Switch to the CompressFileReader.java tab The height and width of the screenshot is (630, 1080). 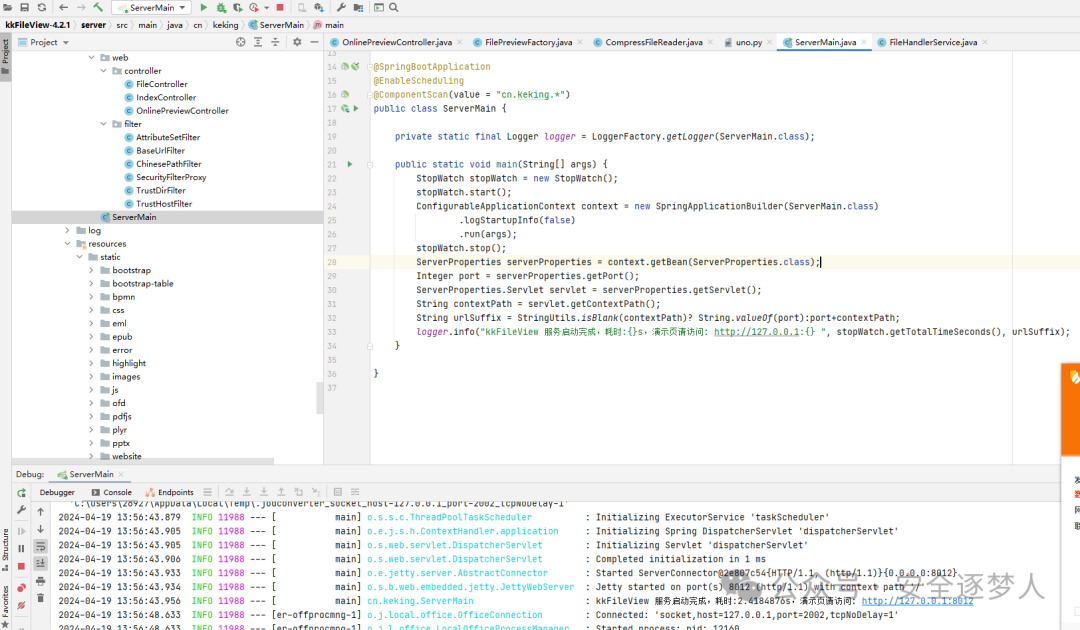pos(654,42)
